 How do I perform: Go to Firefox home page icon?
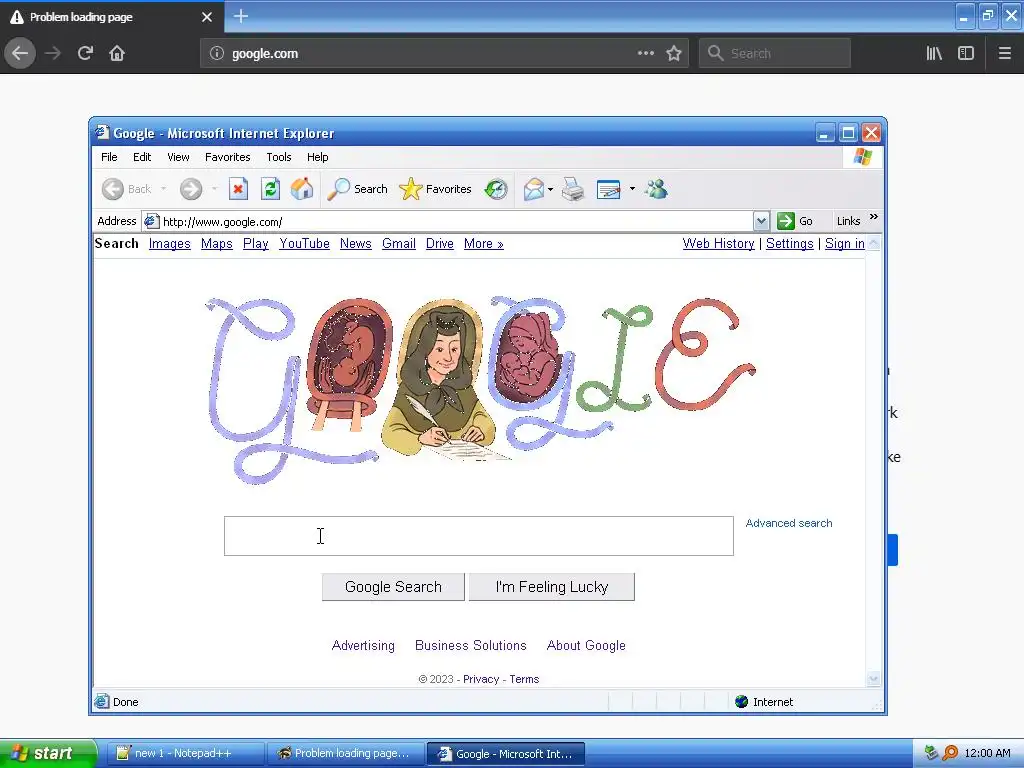click(x=117, y=53)
